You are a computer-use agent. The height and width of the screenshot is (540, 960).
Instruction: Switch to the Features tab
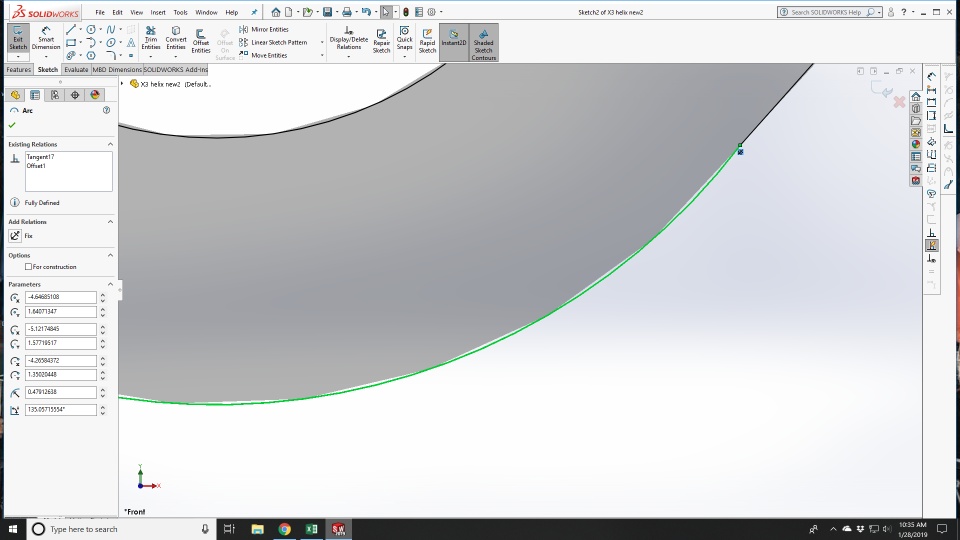[x=18, y=69]
